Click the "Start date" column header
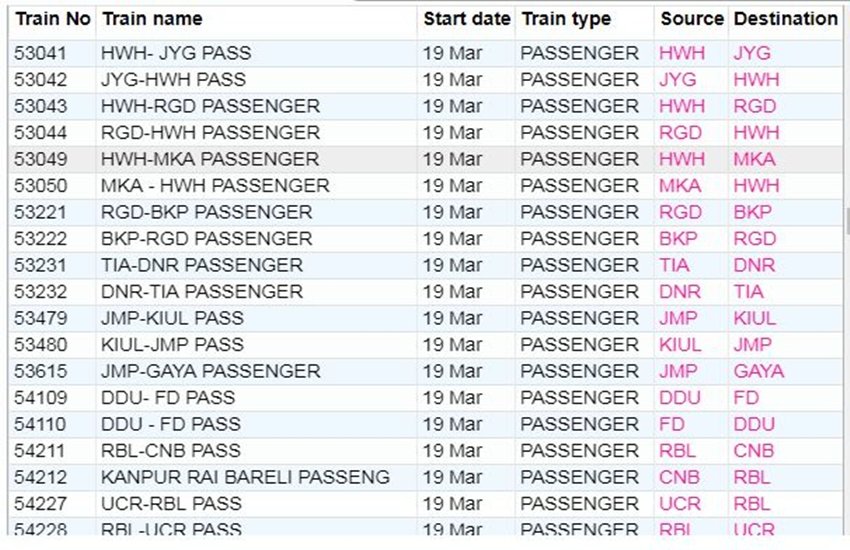 (466, 19)
